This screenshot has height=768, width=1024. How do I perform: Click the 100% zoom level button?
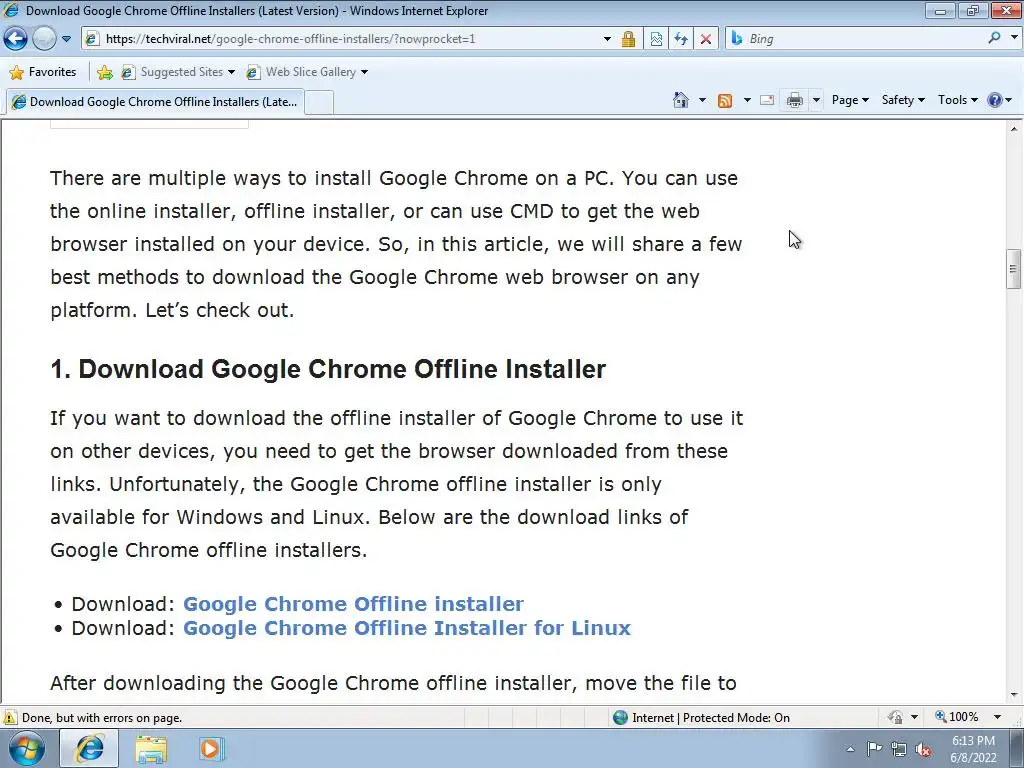957,717
